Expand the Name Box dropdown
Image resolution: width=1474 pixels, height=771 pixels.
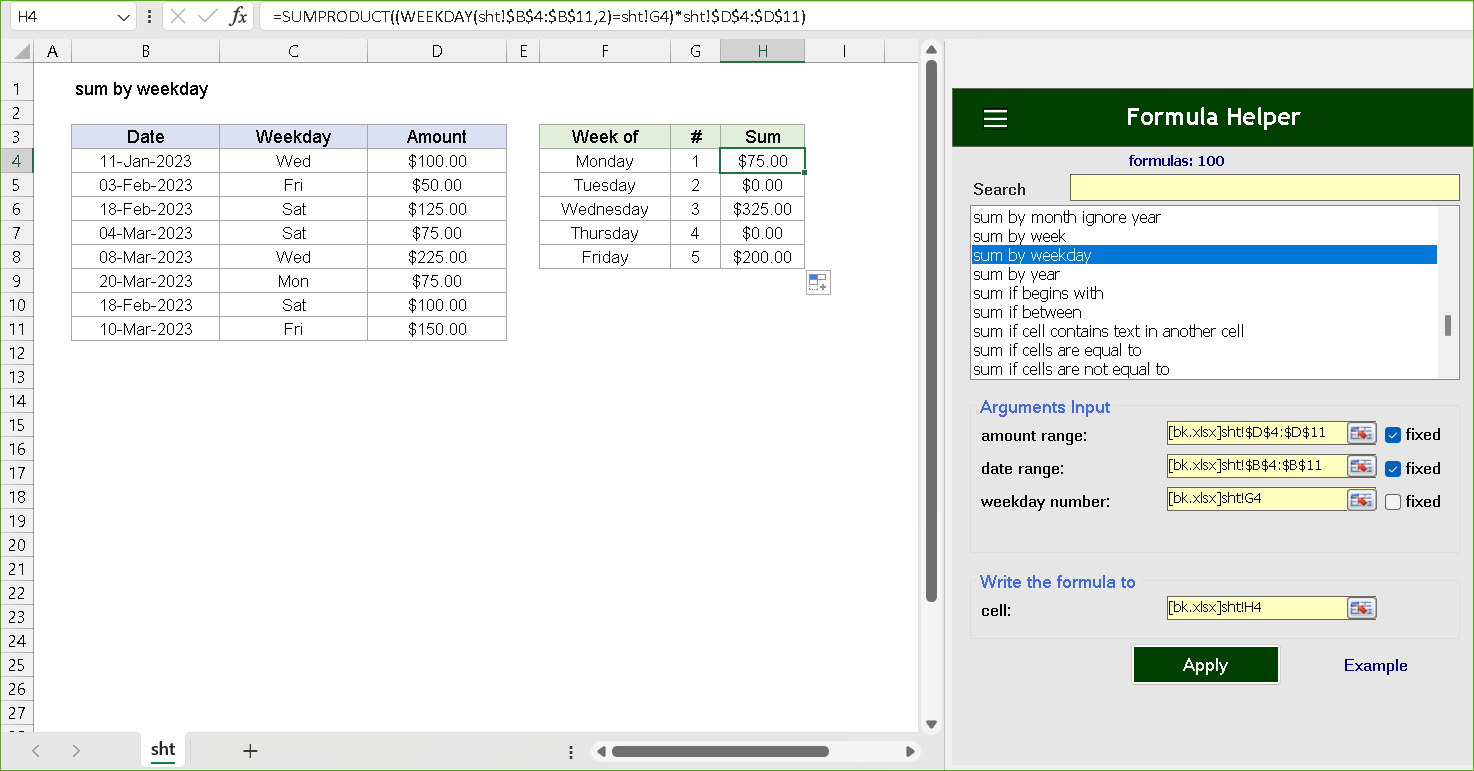(123, 17)
